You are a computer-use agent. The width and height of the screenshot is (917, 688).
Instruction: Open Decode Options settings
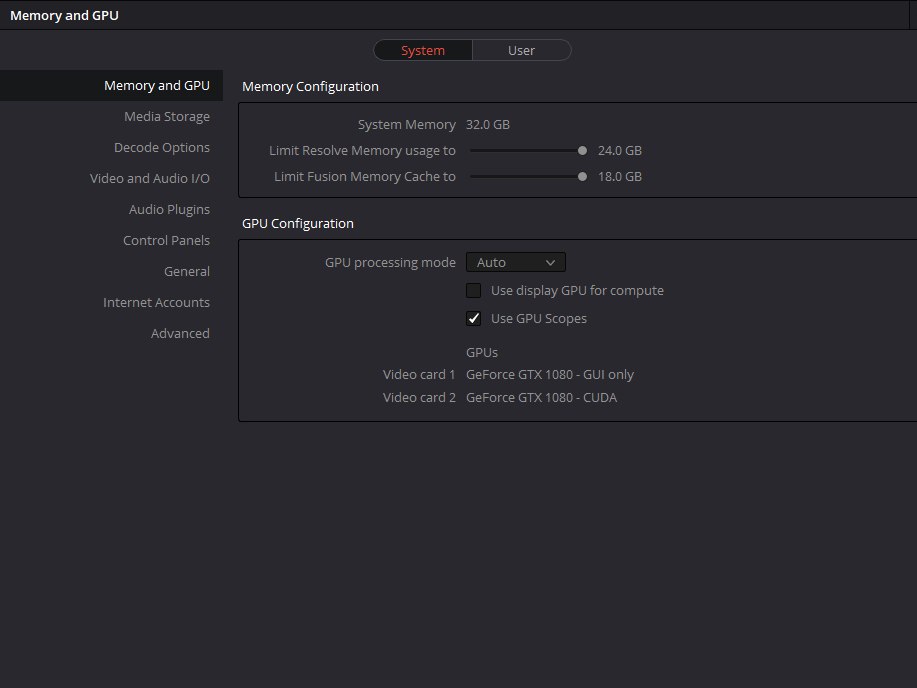[x=162, y=147]
